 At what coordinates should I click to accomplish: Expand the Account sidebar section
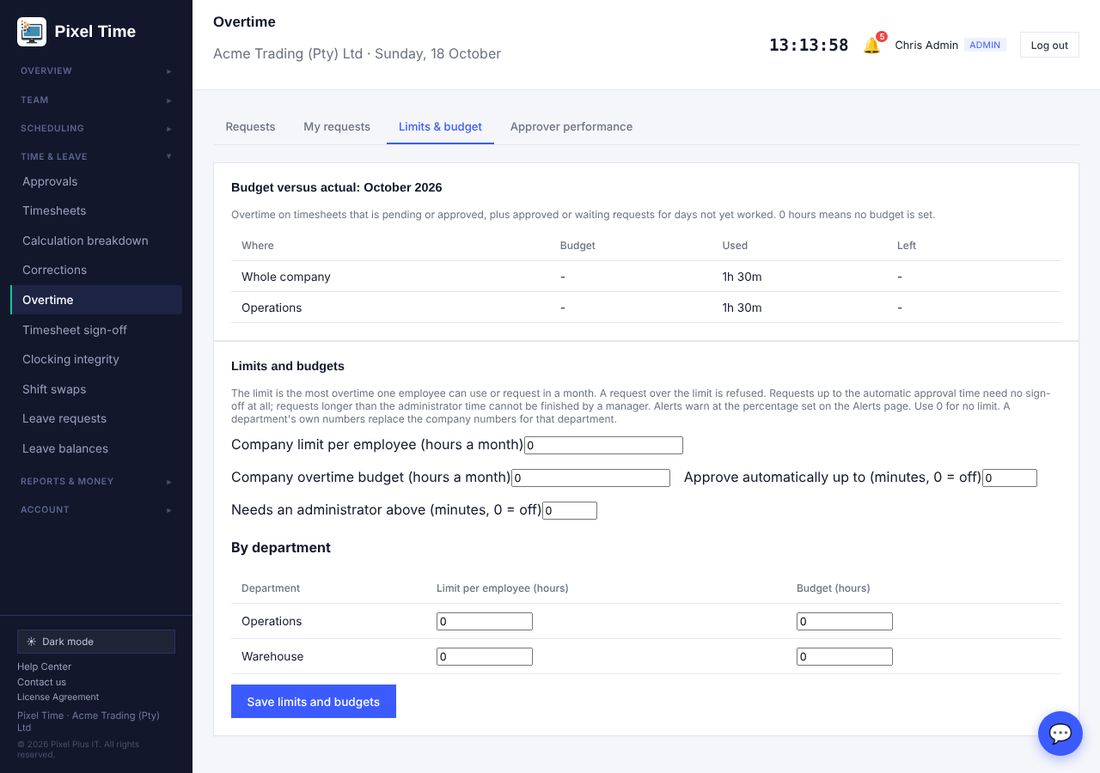96,509
